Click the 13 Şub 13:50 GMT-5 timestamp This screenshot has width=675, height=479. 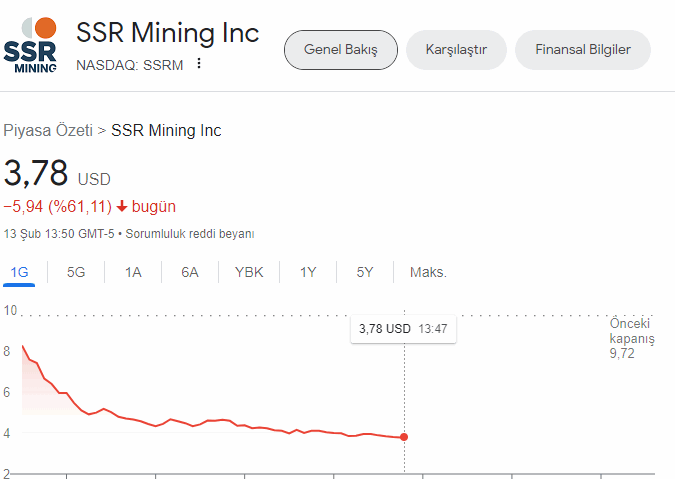[59, 234]
